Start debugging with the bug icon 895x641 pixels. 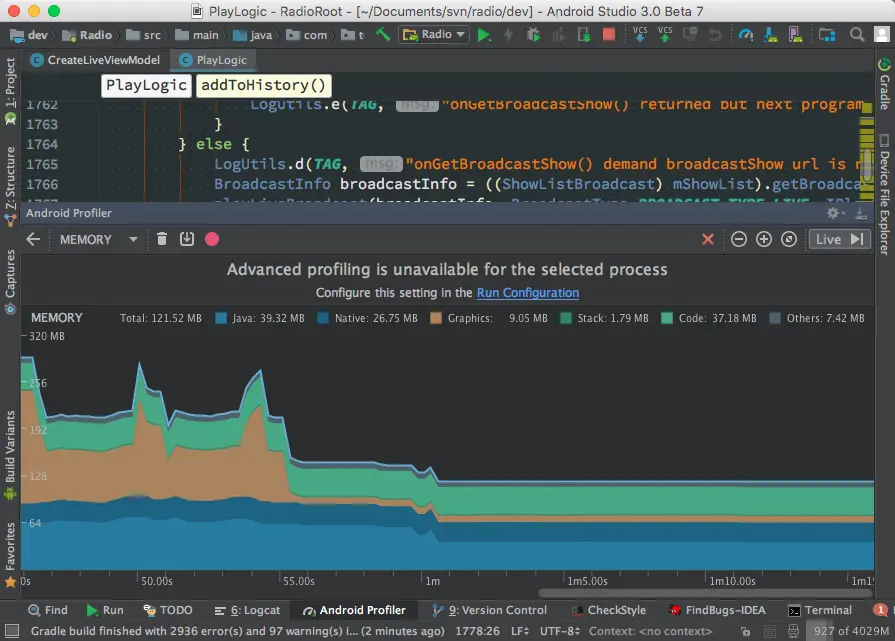point(533,35)
